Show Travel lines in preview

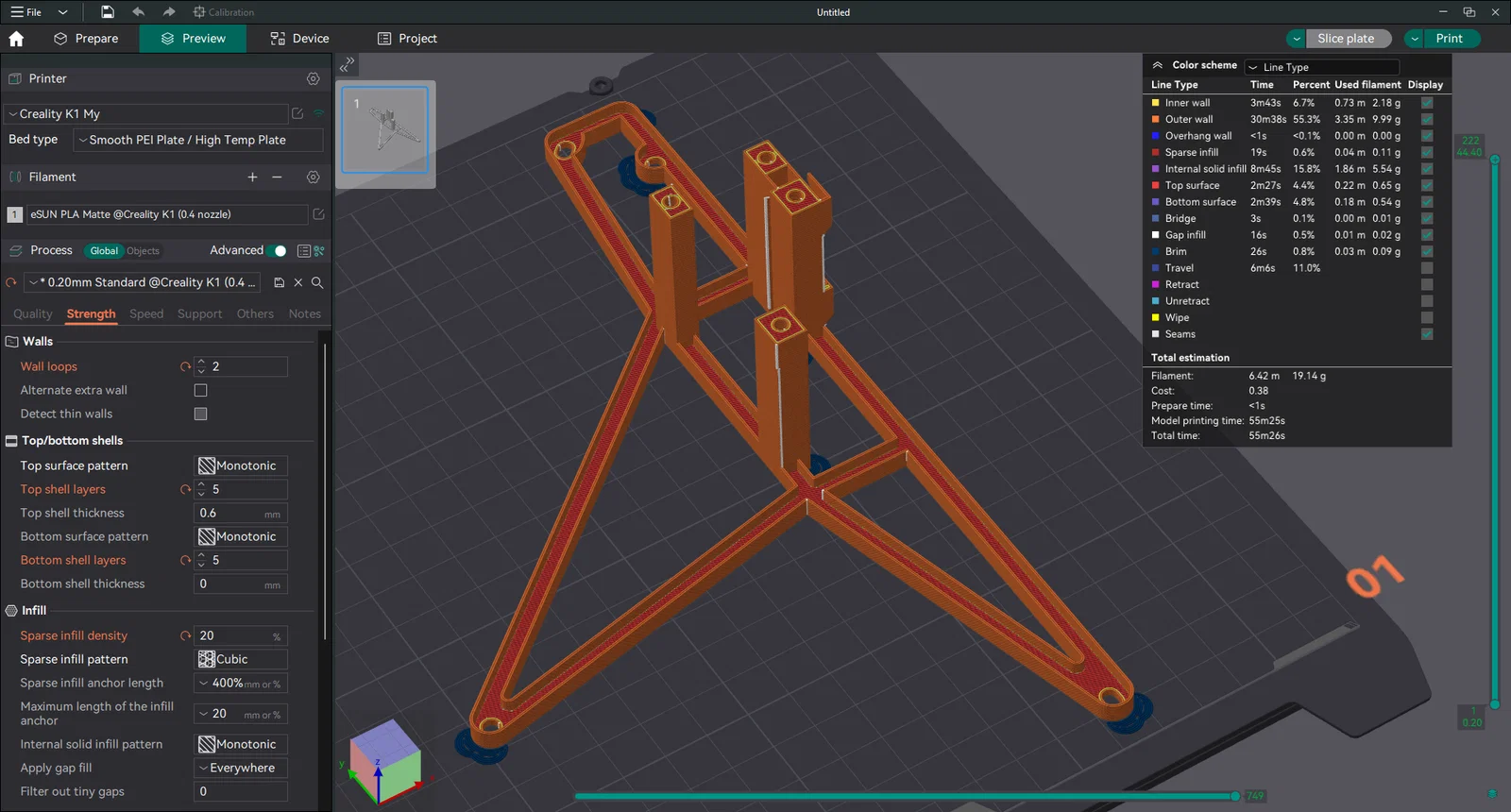point(1427,268)
